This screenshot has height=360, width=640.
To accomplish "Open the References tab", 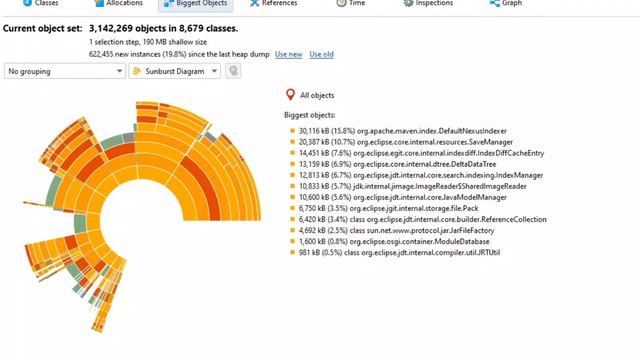I will 273,3.
